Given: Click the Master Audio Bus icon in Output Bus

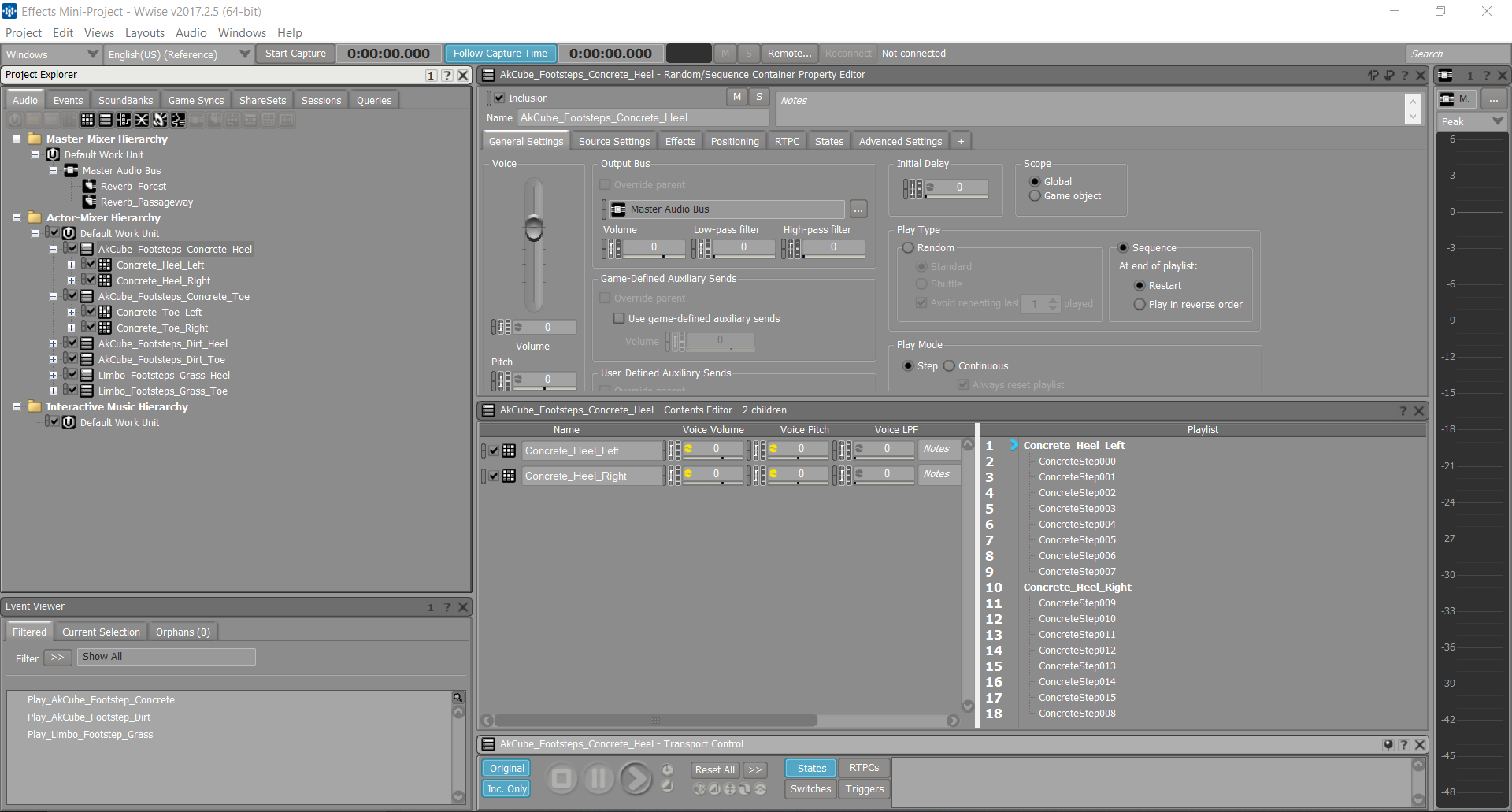Looking at the screenshot, I should pos(619,209).
